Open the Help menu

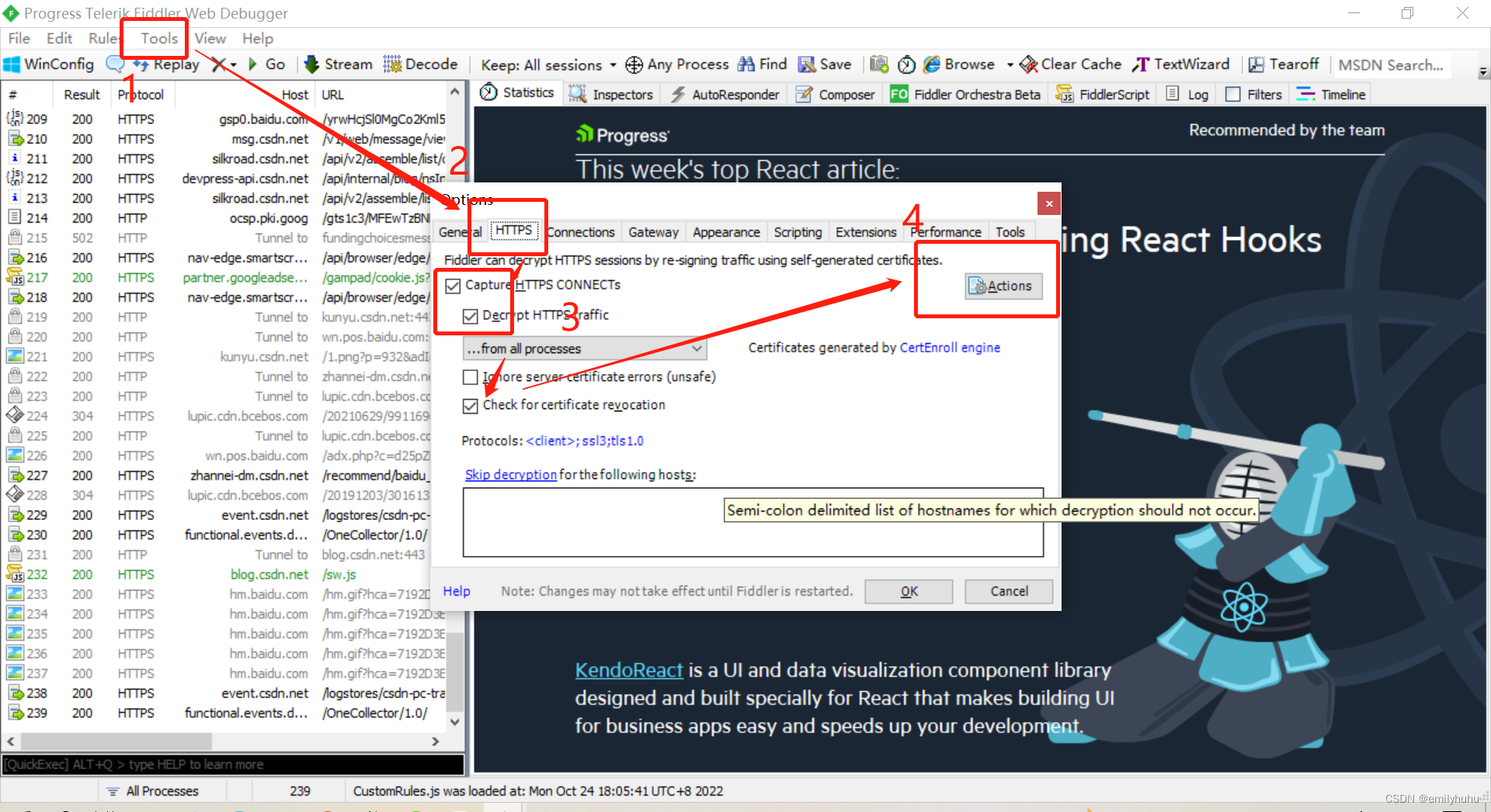point(257,38)
